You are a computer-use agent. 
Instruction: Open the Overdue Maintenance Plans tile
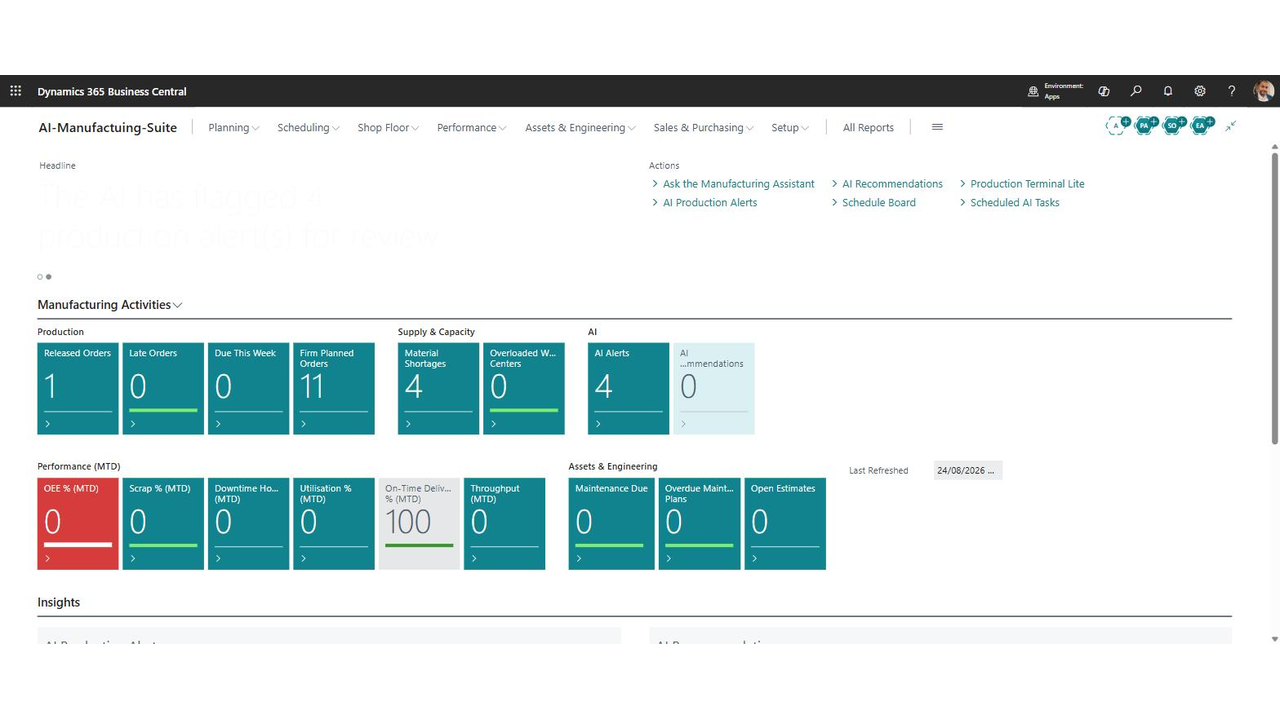point(700,524)
